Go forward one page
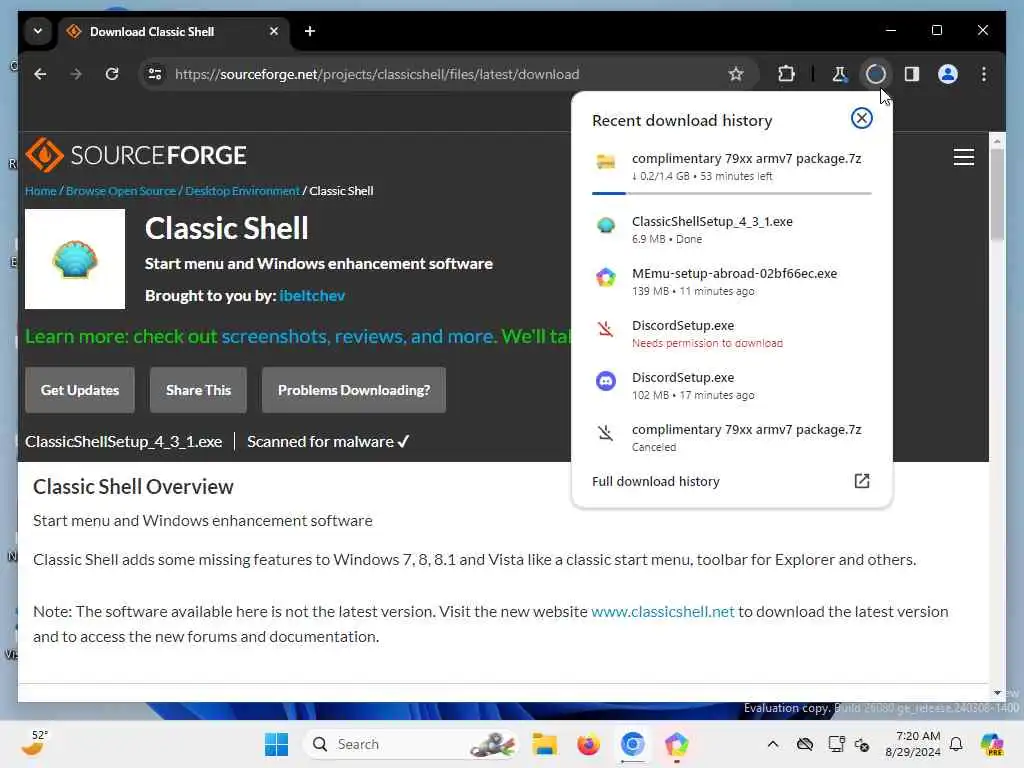The width and height of the screenshot is (1024, 768). [76, 74]
